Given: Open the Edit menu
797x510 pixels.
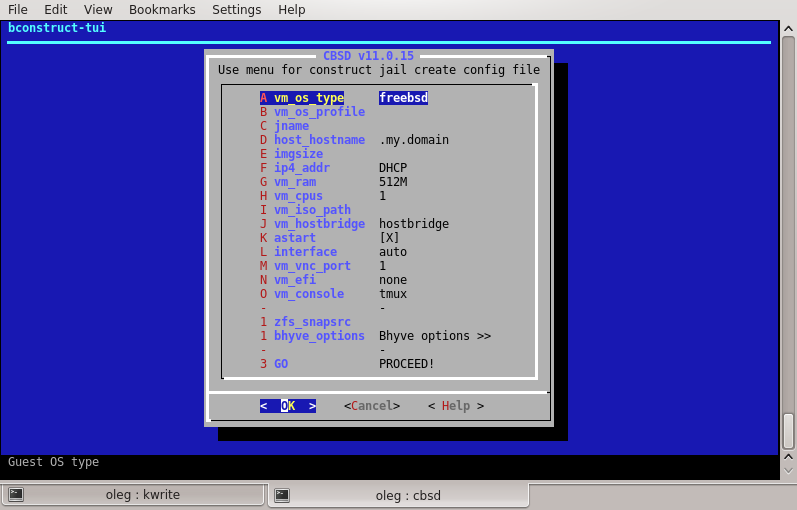Looking at the screenshot, I should [55, 10].
